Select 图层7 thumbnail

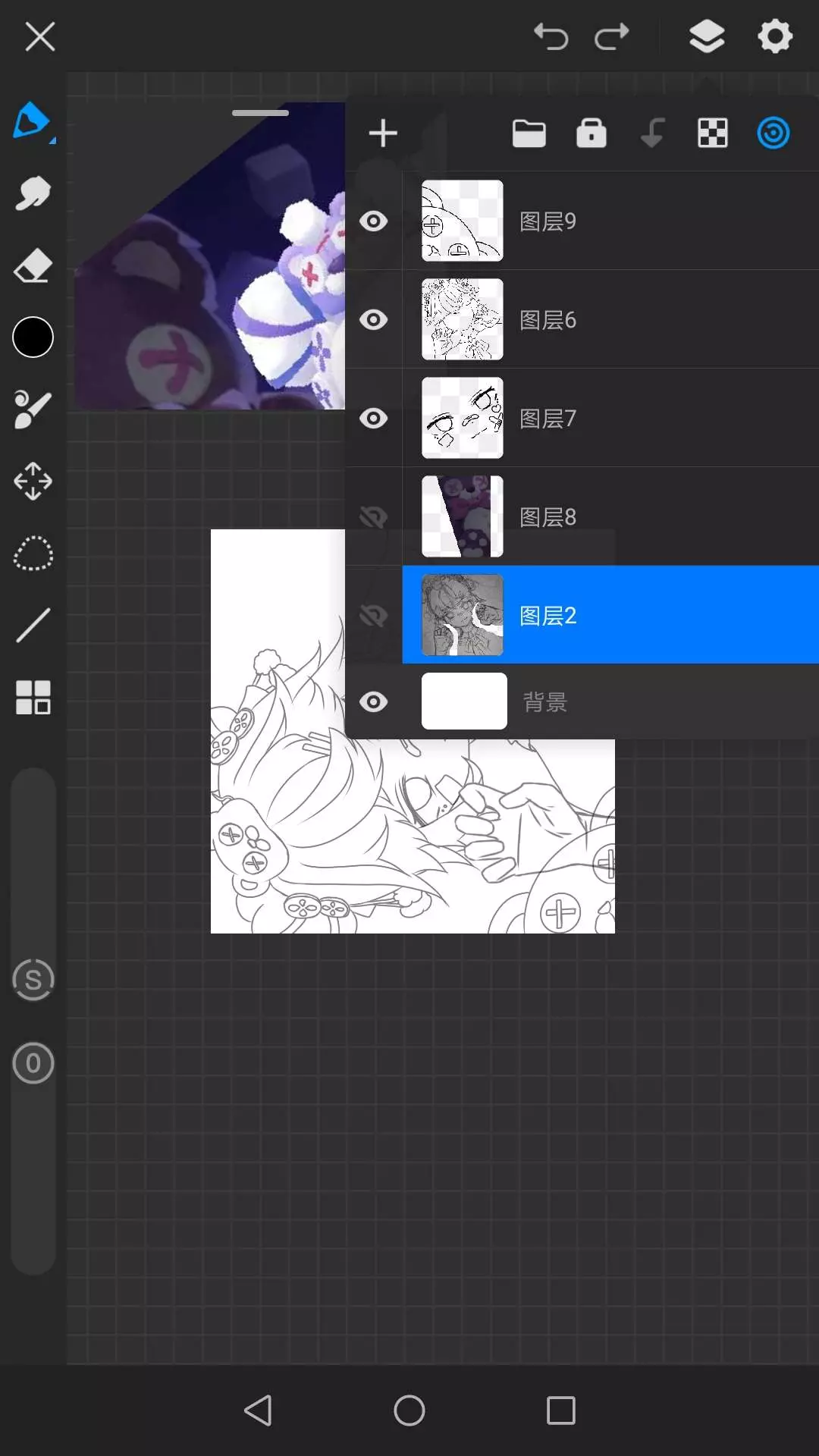click(462, 418)
